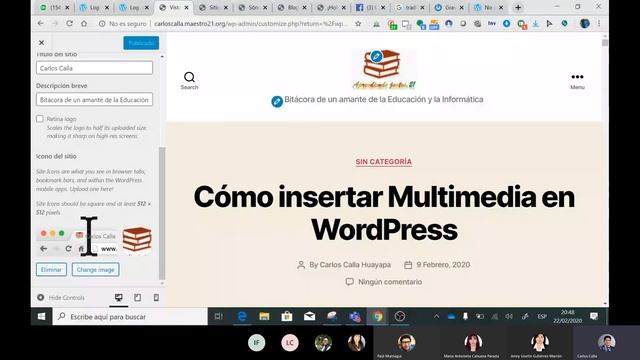This screenshot has width=640, height=360.
Task: Select the Carlos Calla participant video
Action: point(606,343)
